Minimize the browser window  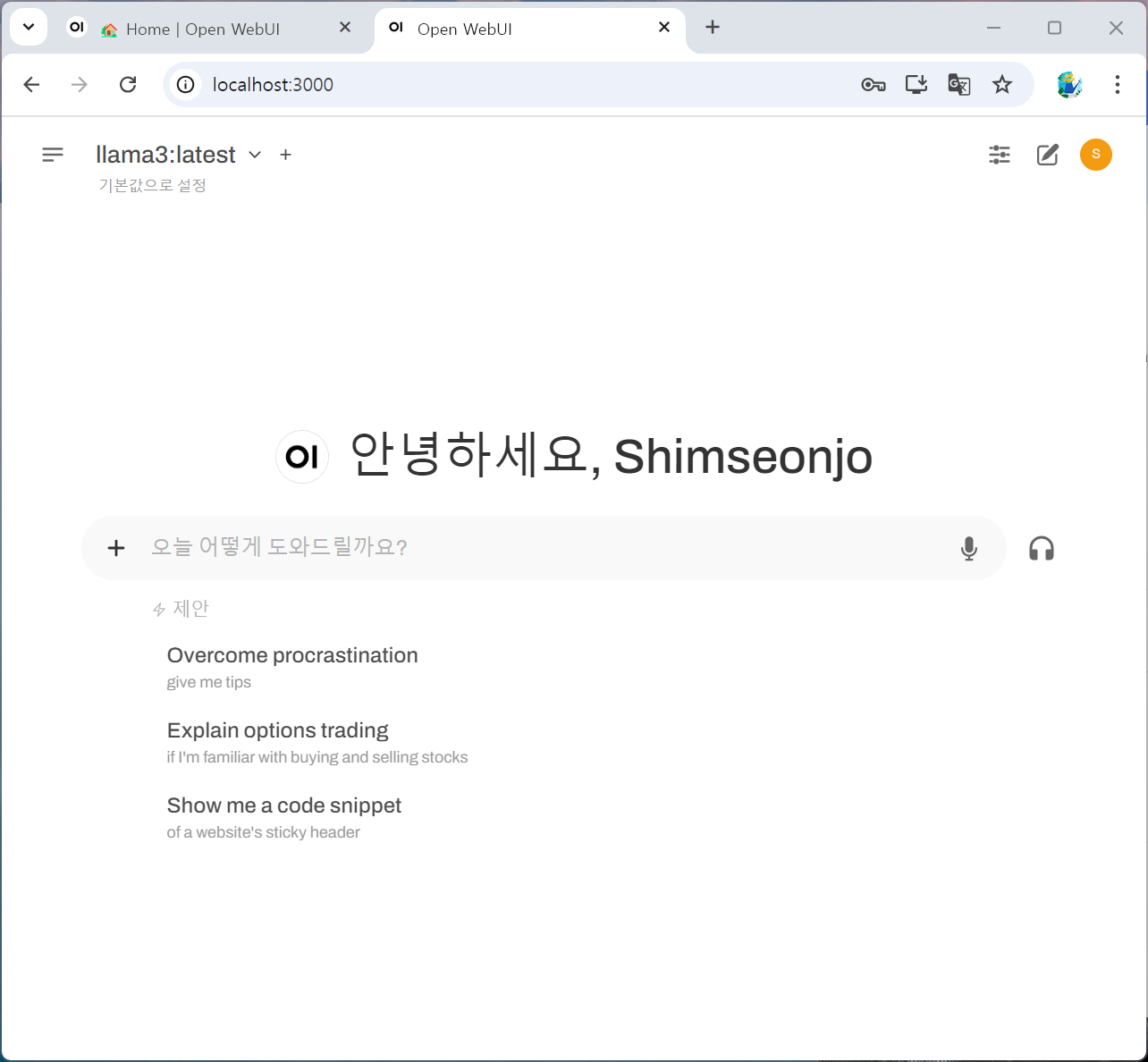pyautogui.click(x=993, y=28)
